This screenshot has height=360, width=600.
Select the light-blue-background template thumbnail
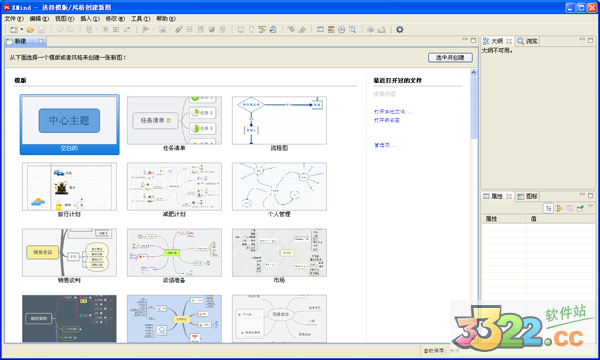[174, 318]
